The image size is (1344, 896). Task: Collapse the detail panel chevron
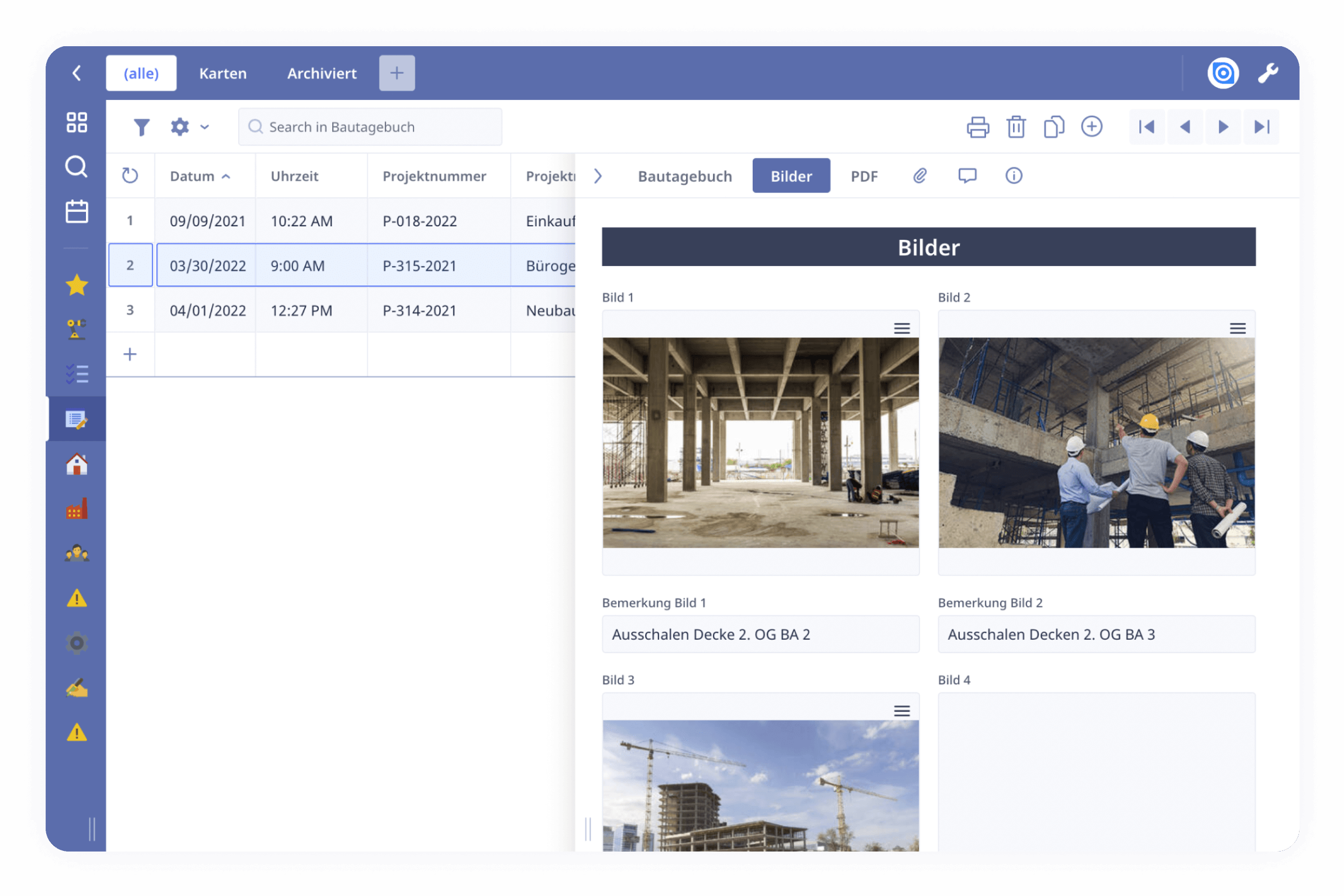(598, 176)
